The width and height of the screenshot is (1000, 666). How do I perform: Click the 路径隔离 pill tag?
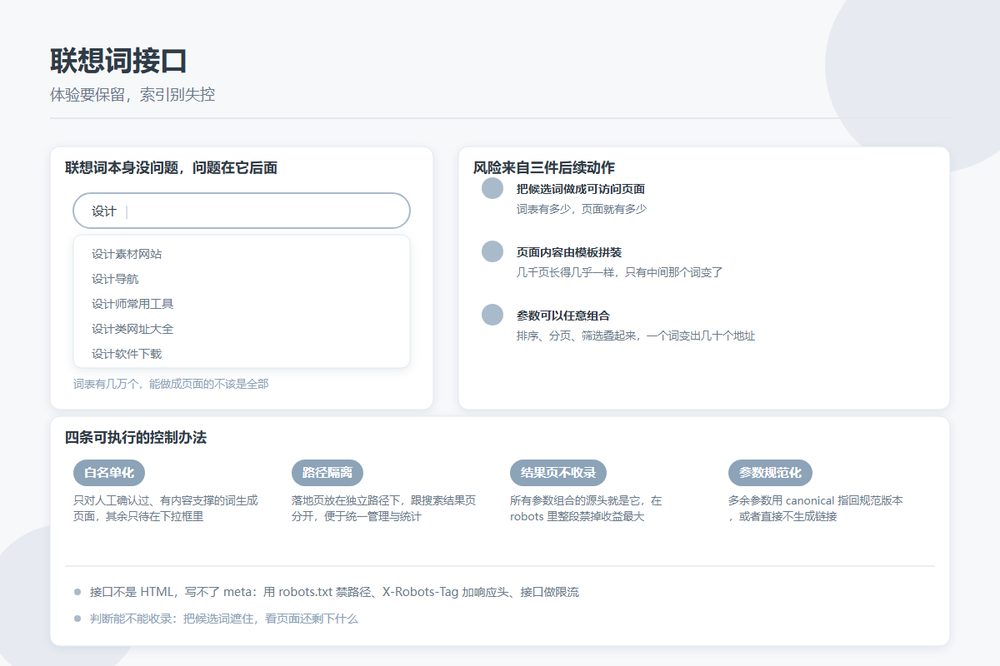pos(327,473)
